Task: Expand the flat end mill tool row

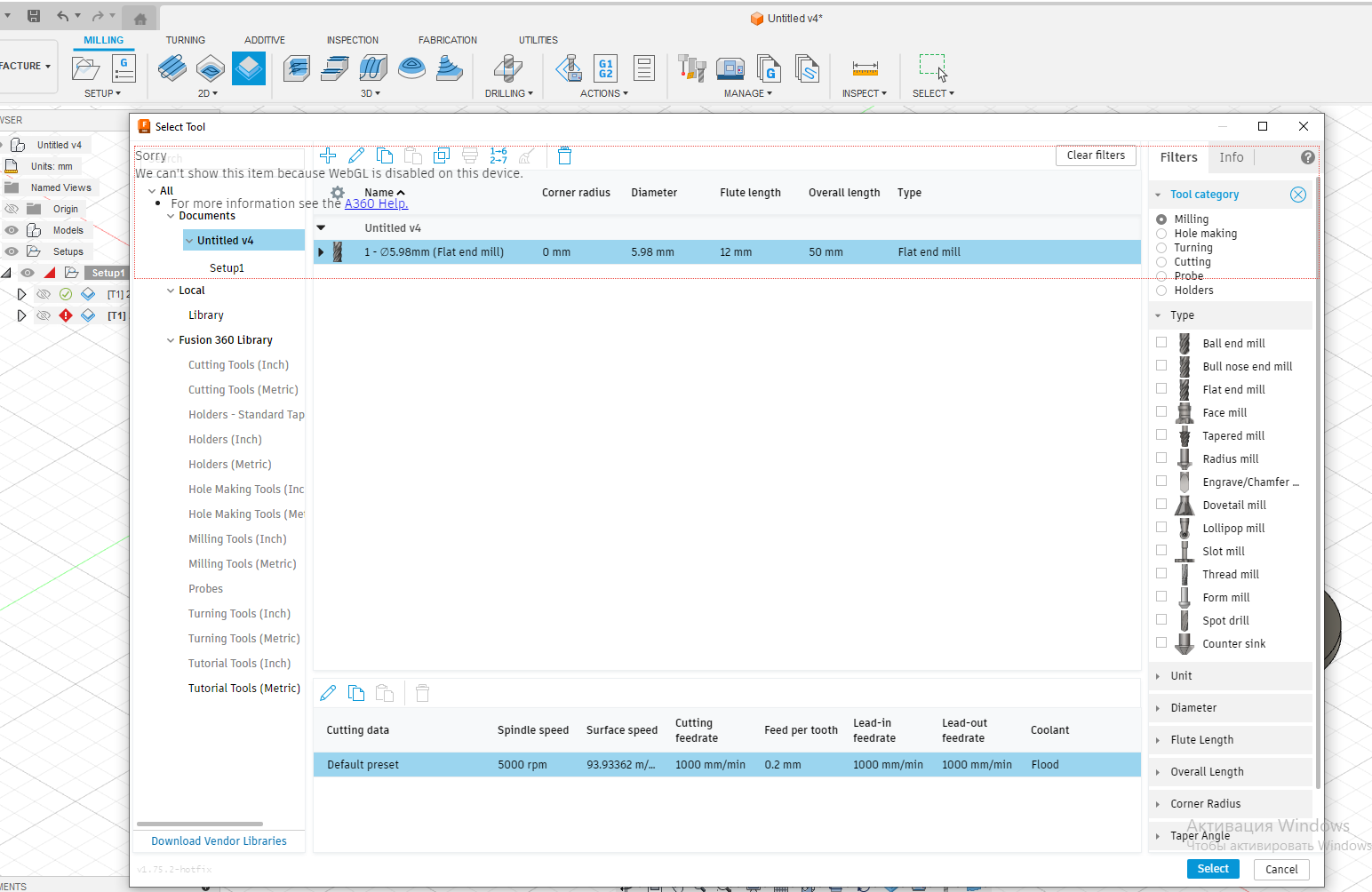Action: tap(321, 252)
